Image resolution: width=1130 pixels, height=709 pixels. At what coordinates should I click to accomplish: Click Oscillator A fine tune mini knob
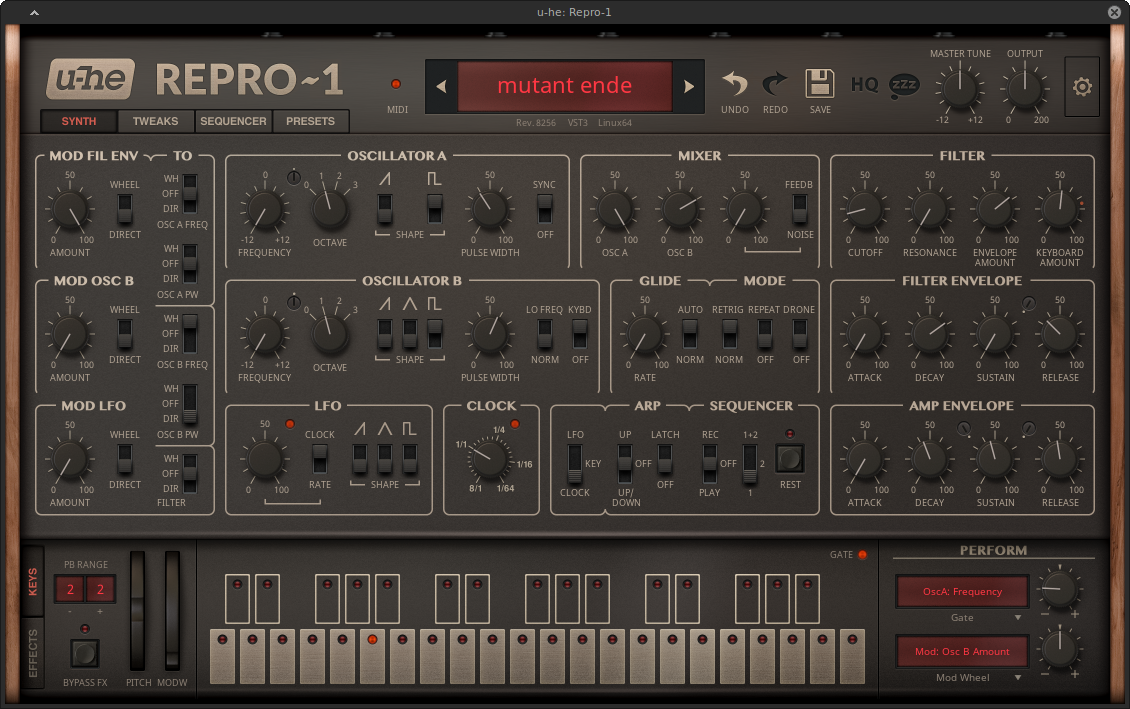point(294,177)
